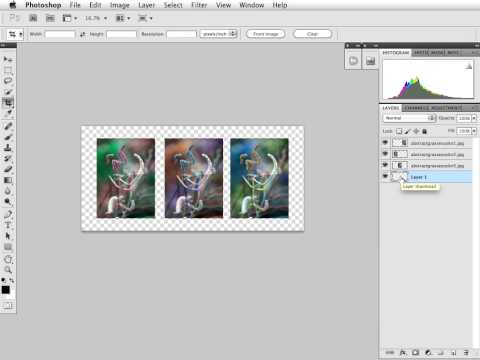This screenshot has height=360, width=480.
Task: Select the Move tool
Action: [x=8, y=59]
